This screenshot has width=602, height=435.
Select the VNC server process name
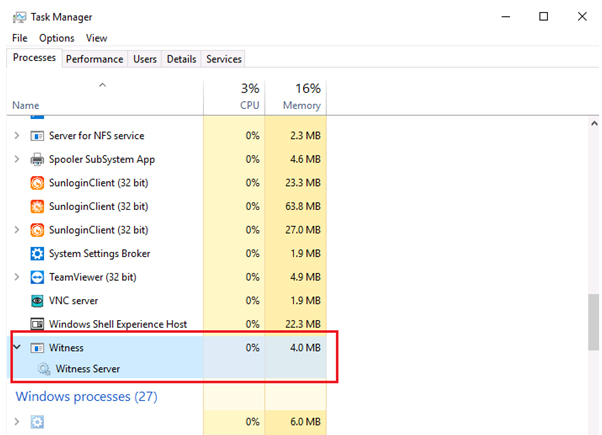(73, 301)
